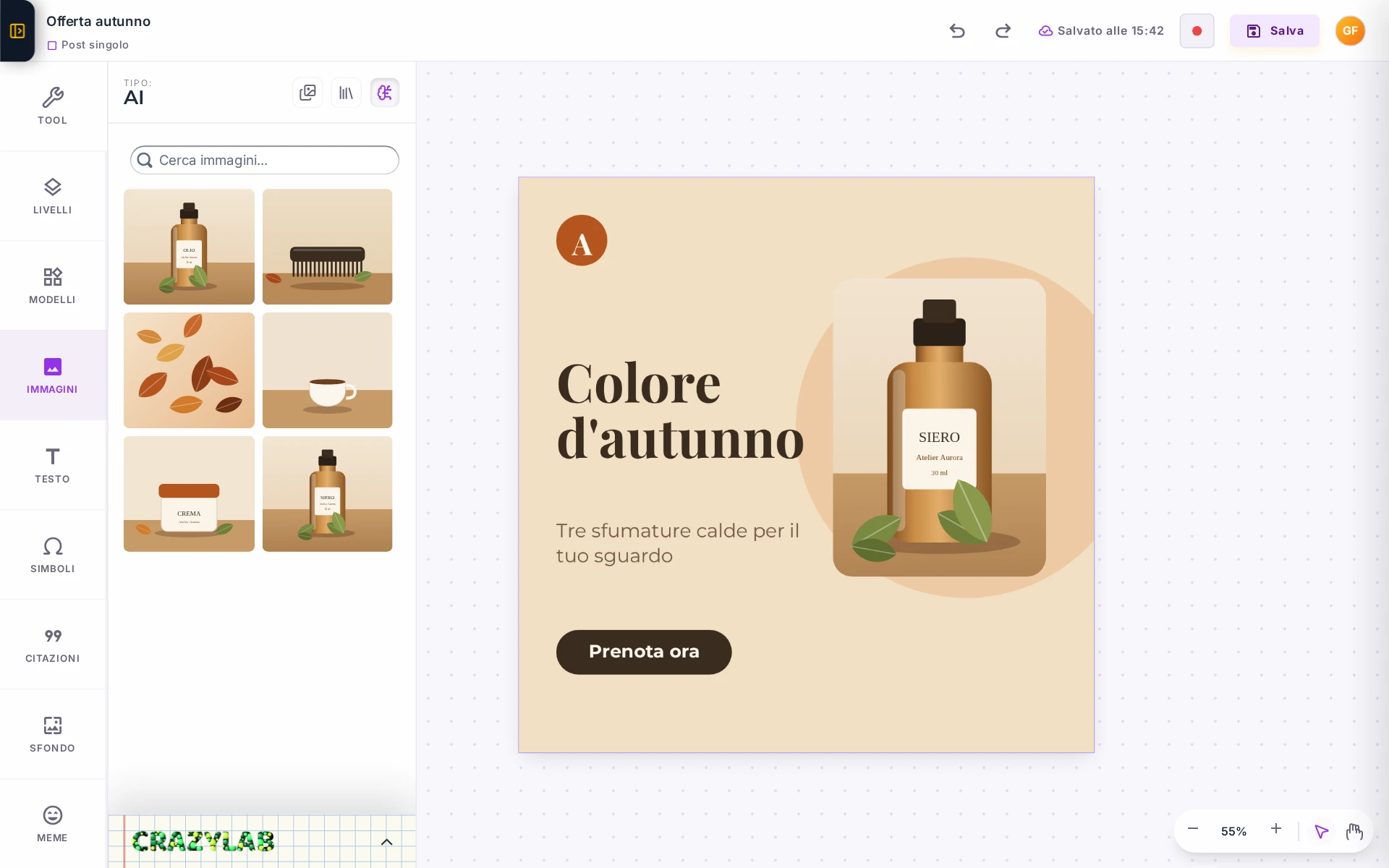Select the Siero bottle thumbnail in panel
Viewport: 1389px width, 868px height.
click(x=327, y=494)
